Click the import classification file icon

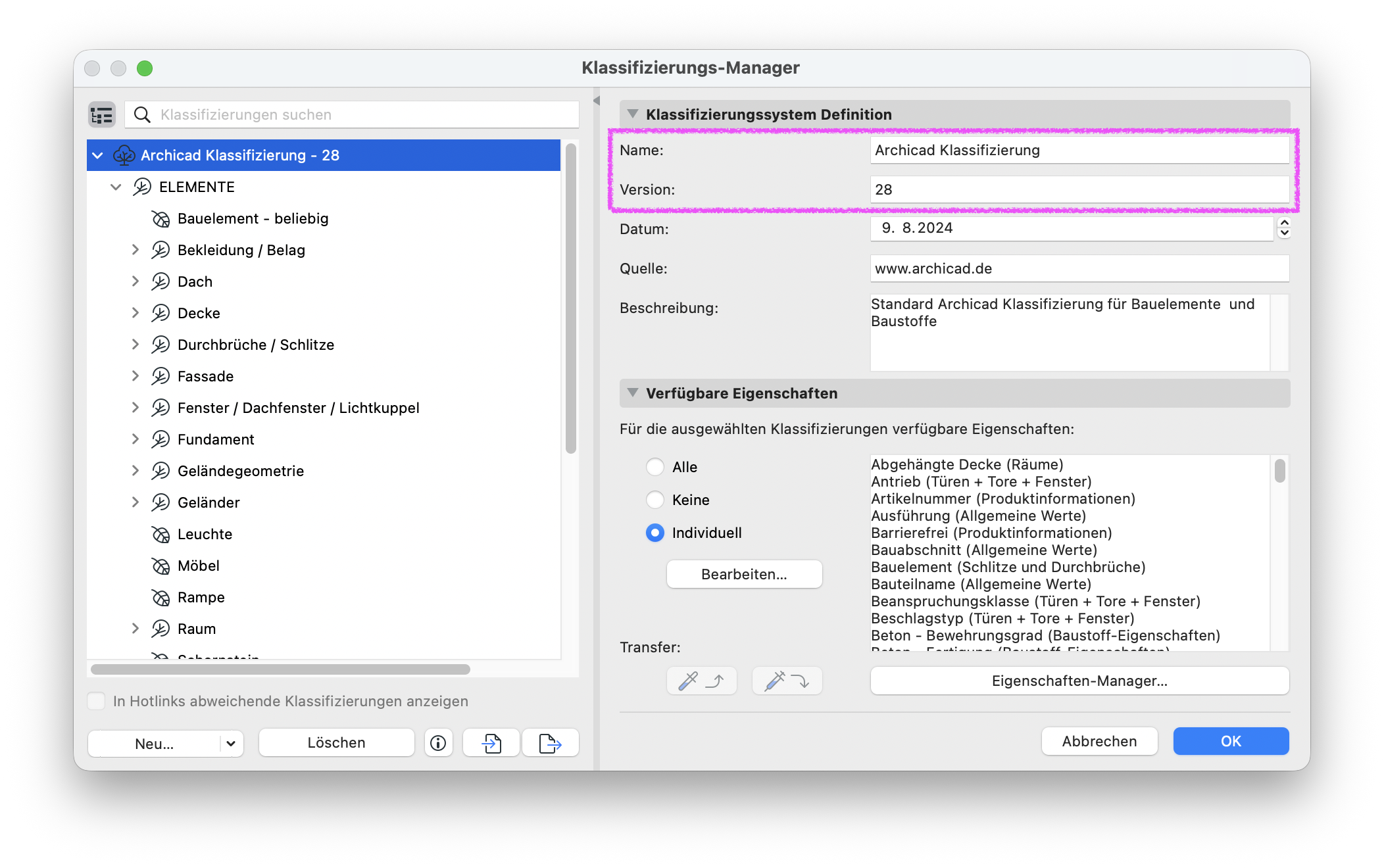tap(491, 743)
